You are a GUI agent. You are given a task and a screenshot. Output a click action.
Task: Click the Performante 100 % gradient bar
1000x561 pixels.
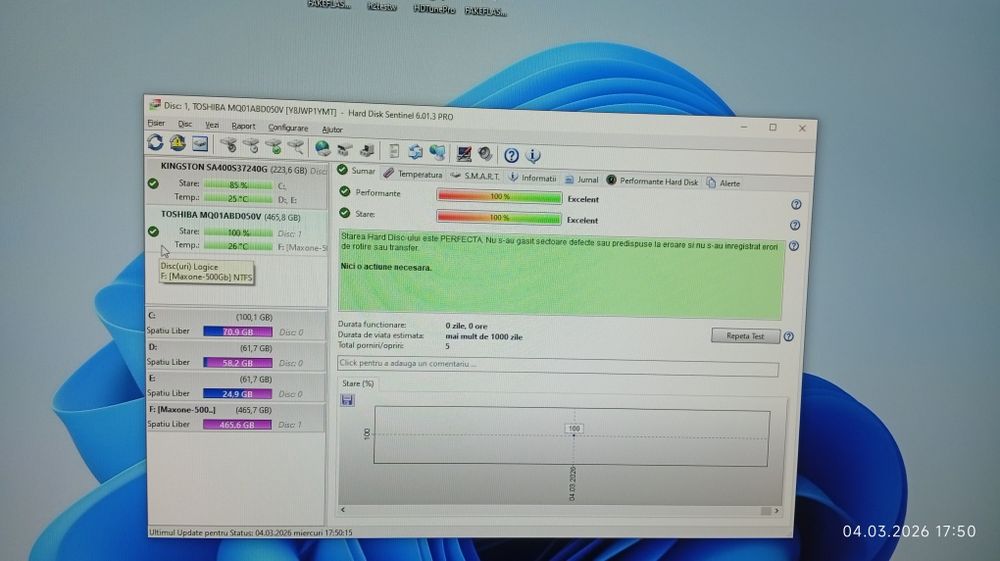[499, 196]
